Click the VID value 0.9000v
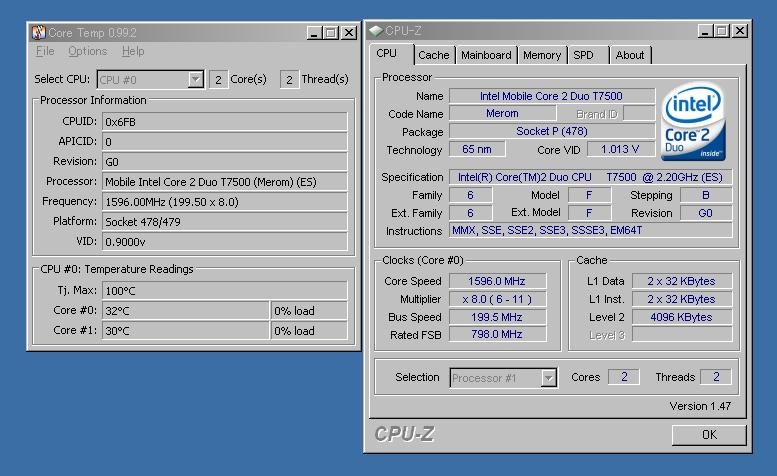This screenshot has width=777, height=476. click(x=224, y=242)
